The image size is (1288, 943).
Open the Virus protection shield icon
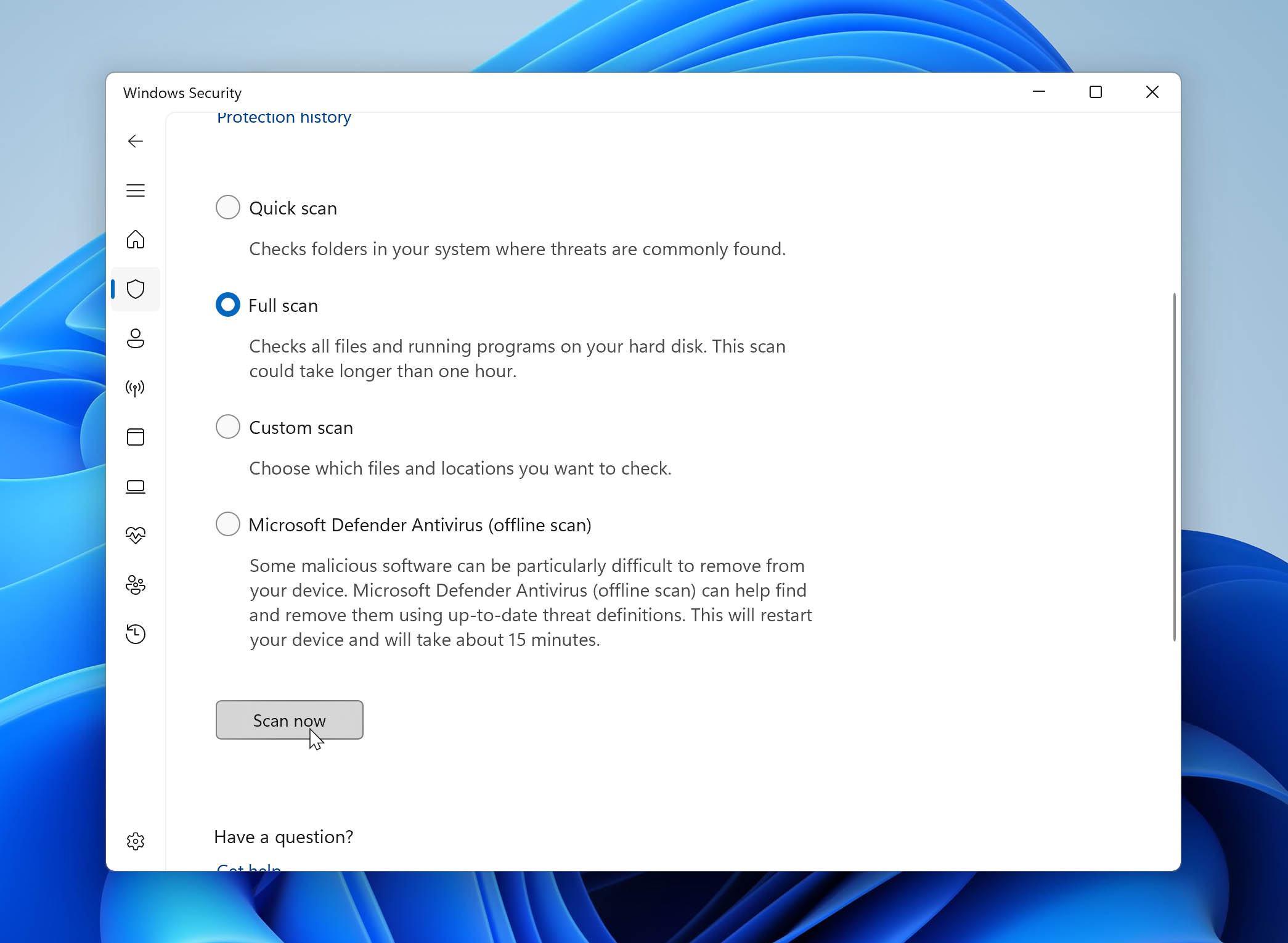136,288
